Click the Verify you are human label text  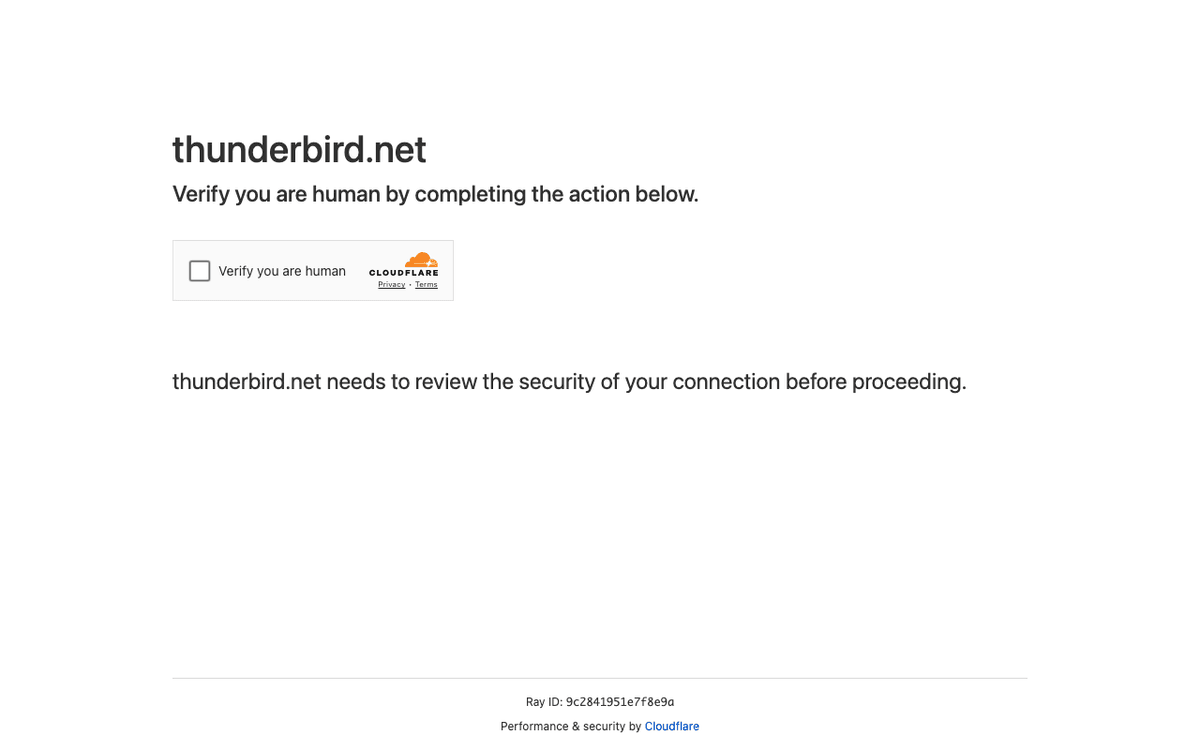tap(282, 270)
